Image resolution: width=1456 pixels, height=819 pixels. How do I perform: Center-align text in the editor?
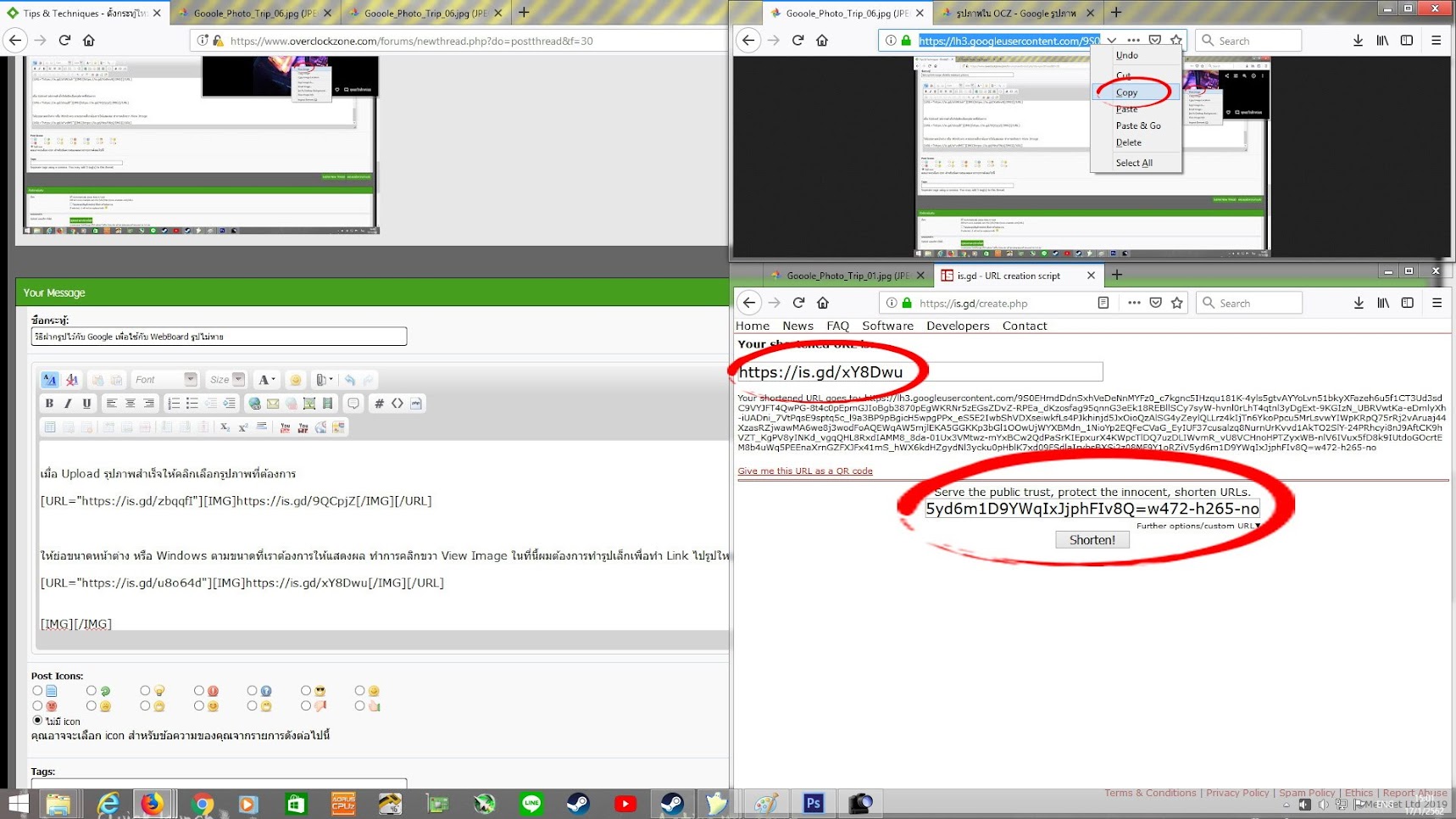coord(130,404)
